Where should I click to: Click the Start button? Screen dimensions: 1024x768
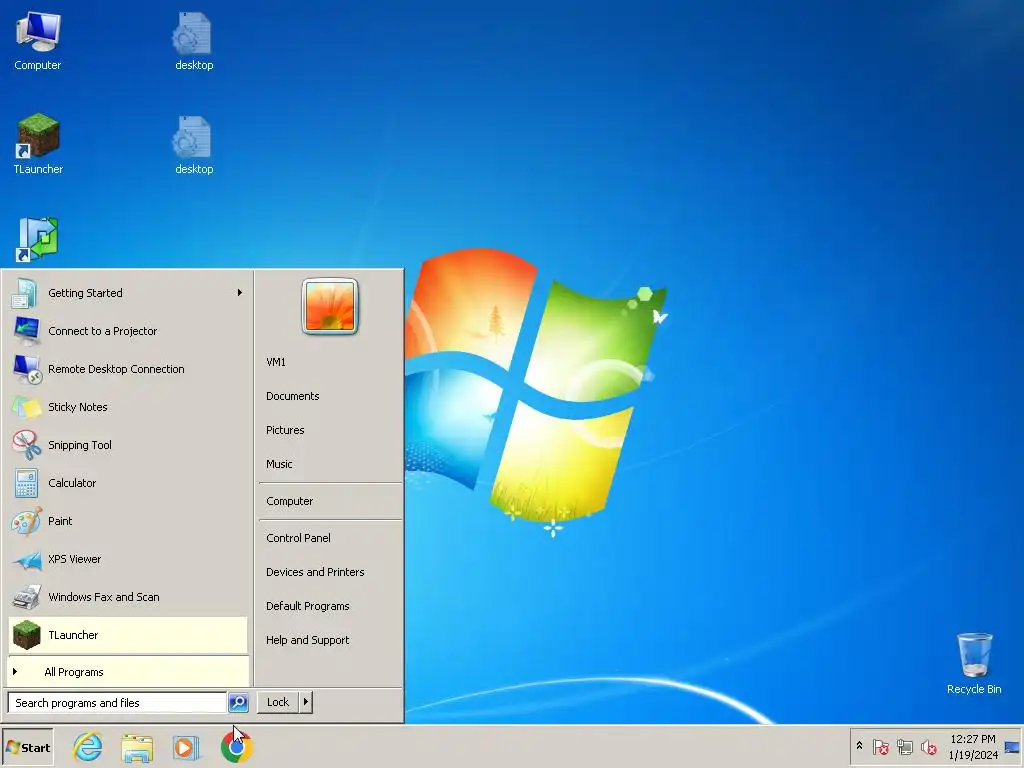click(x=27, y=747)
